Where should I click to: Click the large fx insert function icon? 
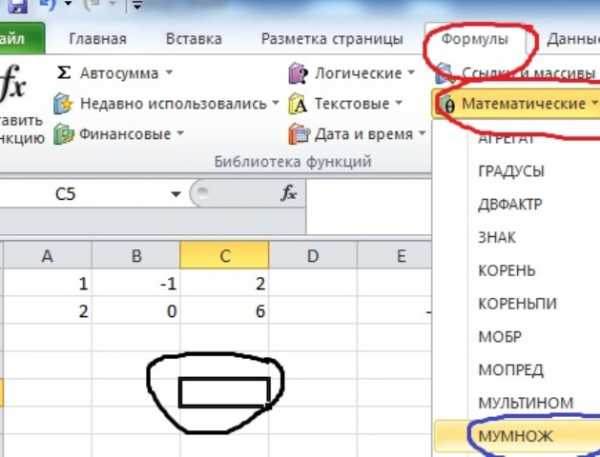click(13, 83)
